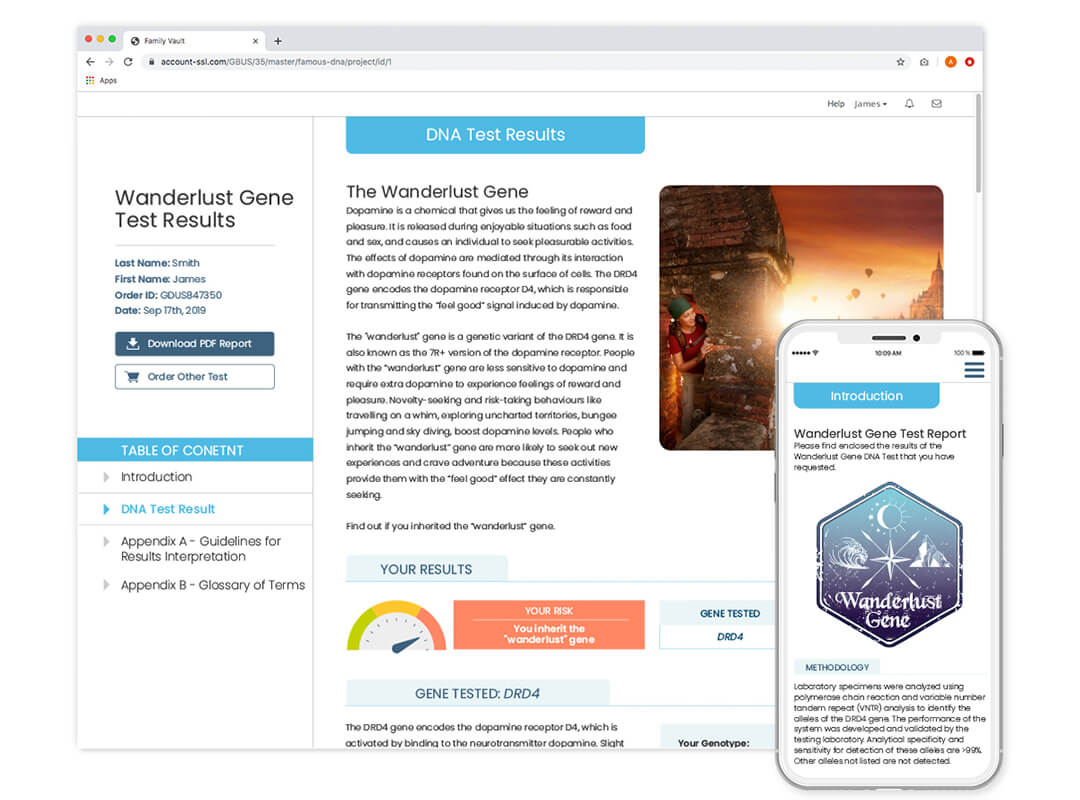Click the Last Name: Smith text
Screen dimensions: 1080x800
[x=157, y=263]
